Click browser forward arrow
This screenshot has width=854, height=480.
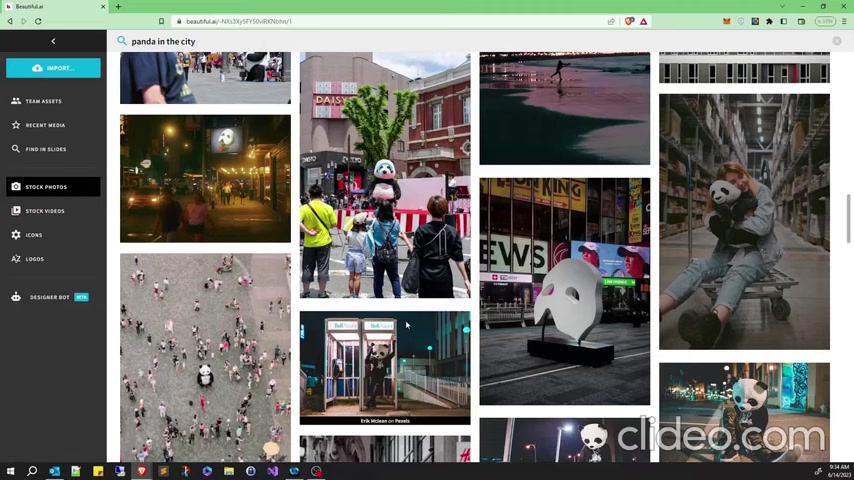[24, 21]
